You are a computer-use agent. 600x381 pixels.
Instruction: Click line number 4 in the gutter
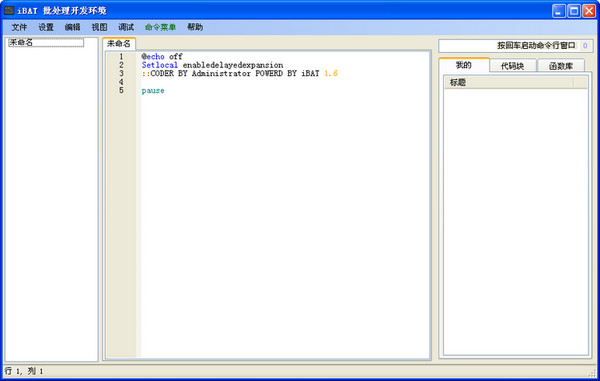pyautogui.click(x=121, y=82)
